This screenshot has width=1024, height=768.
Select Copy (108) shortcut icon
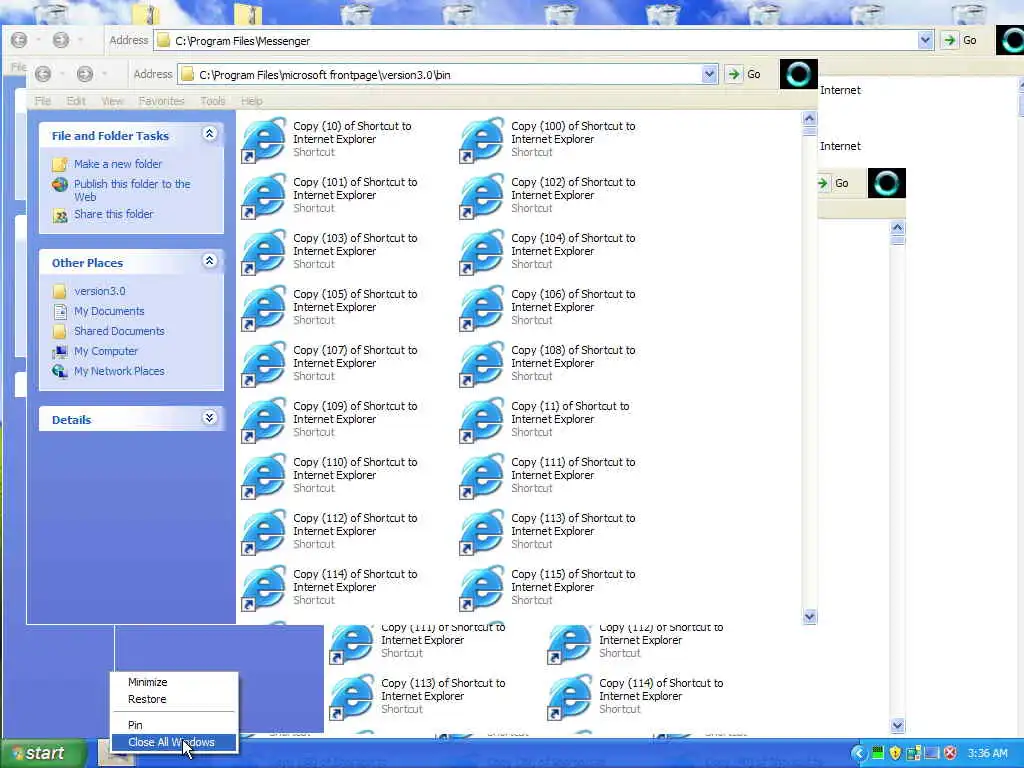tap(482, 364)
